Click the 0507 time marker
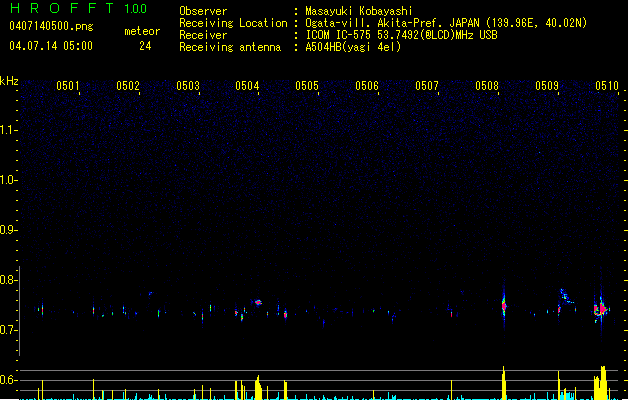Viewport: 629px width, 400px height. point(427,86)
